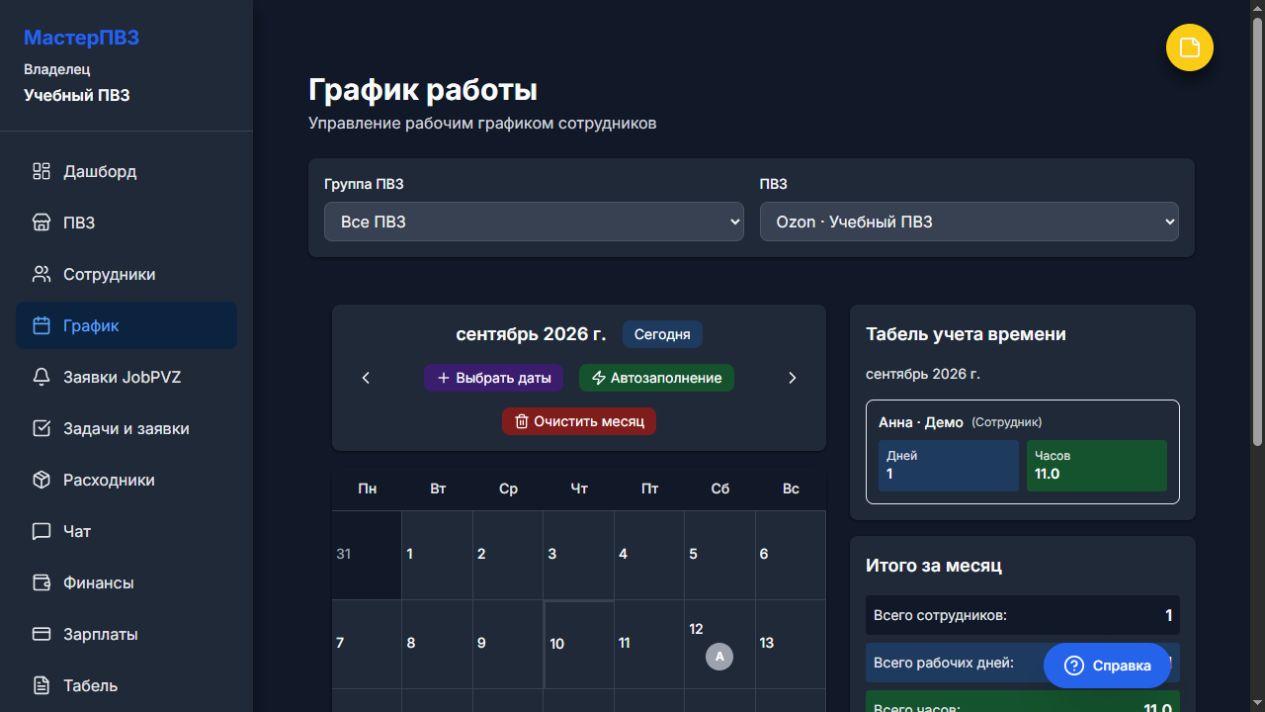Viewport: 1265px width, 712px height.
Task: Click the Финансы wallet icon
Action: tap(41, 583)
